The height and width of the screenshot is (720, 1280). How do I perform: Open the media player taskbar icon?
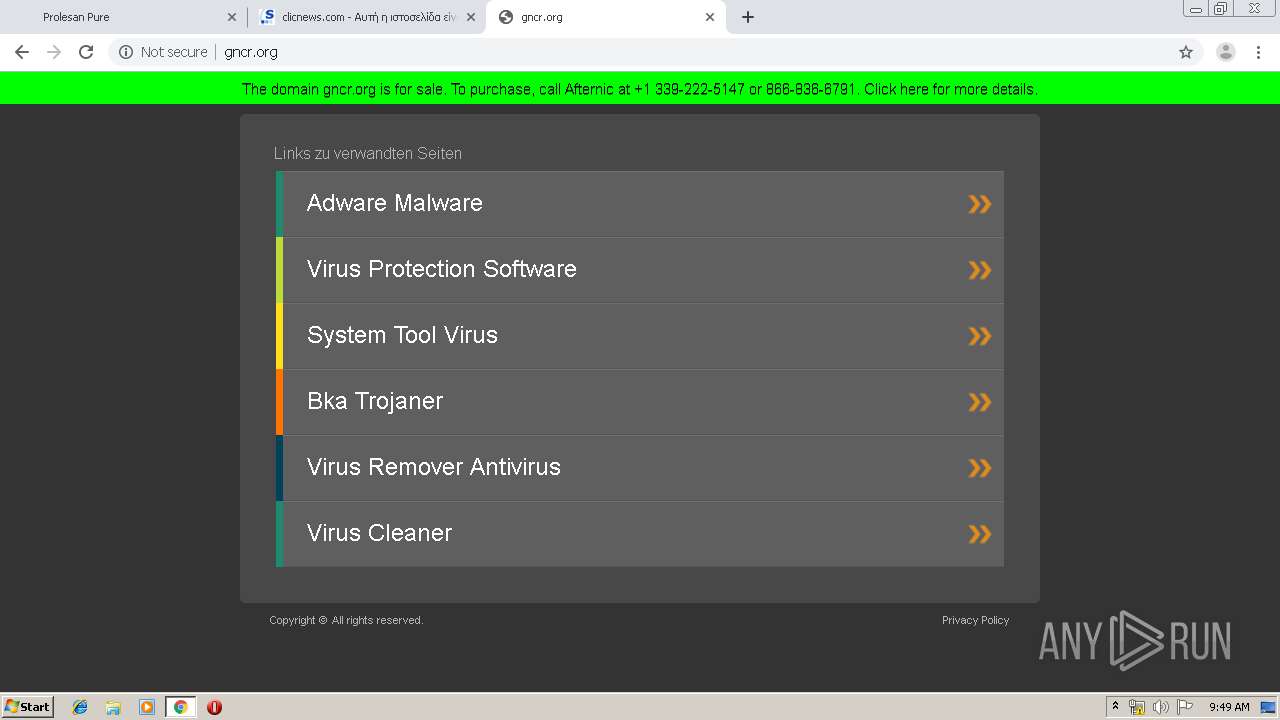pos(146,707)
